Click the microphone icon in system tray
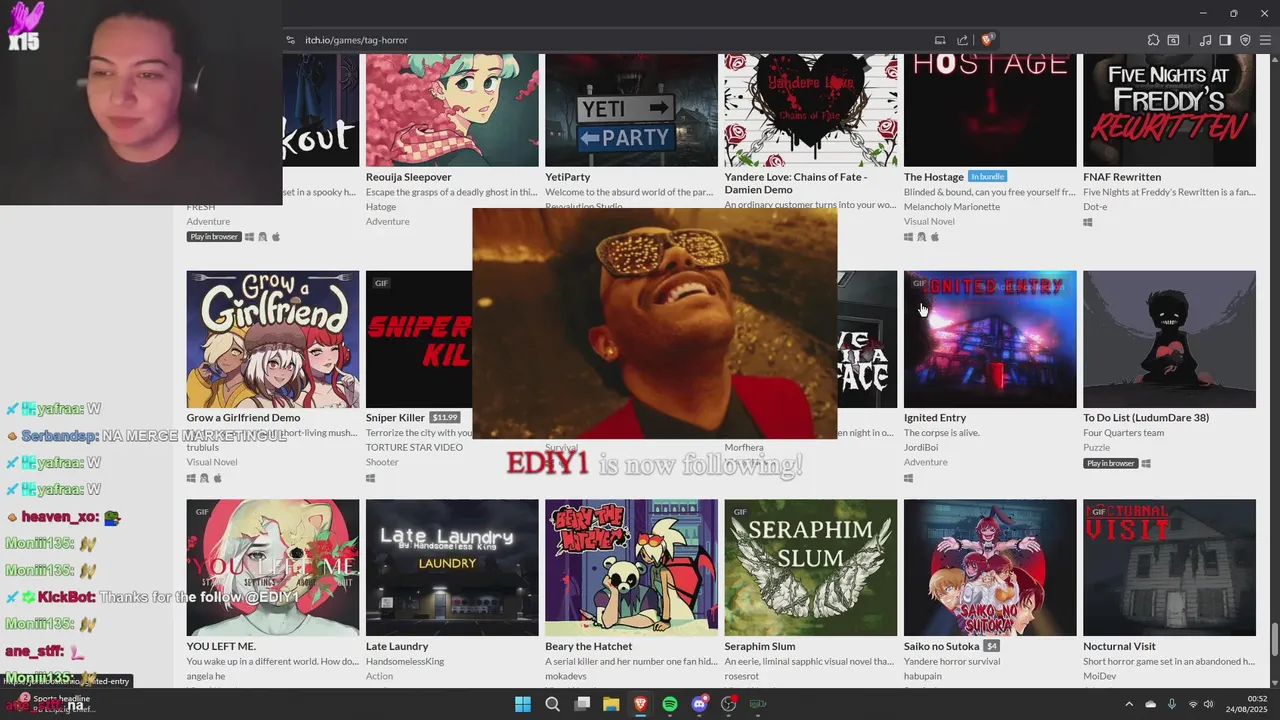 click(x=1172, y=704)
